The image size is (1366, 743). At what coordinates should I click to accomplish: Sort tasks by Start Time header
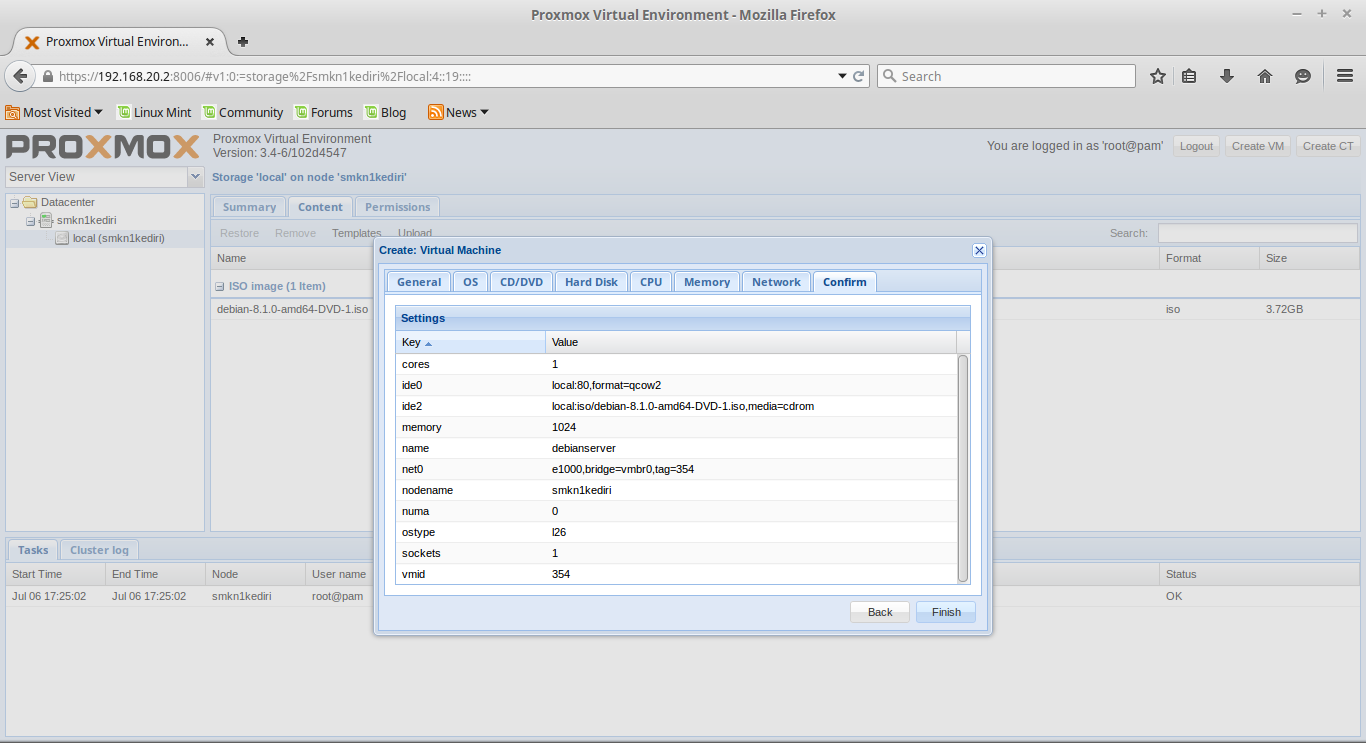[56, 574]
